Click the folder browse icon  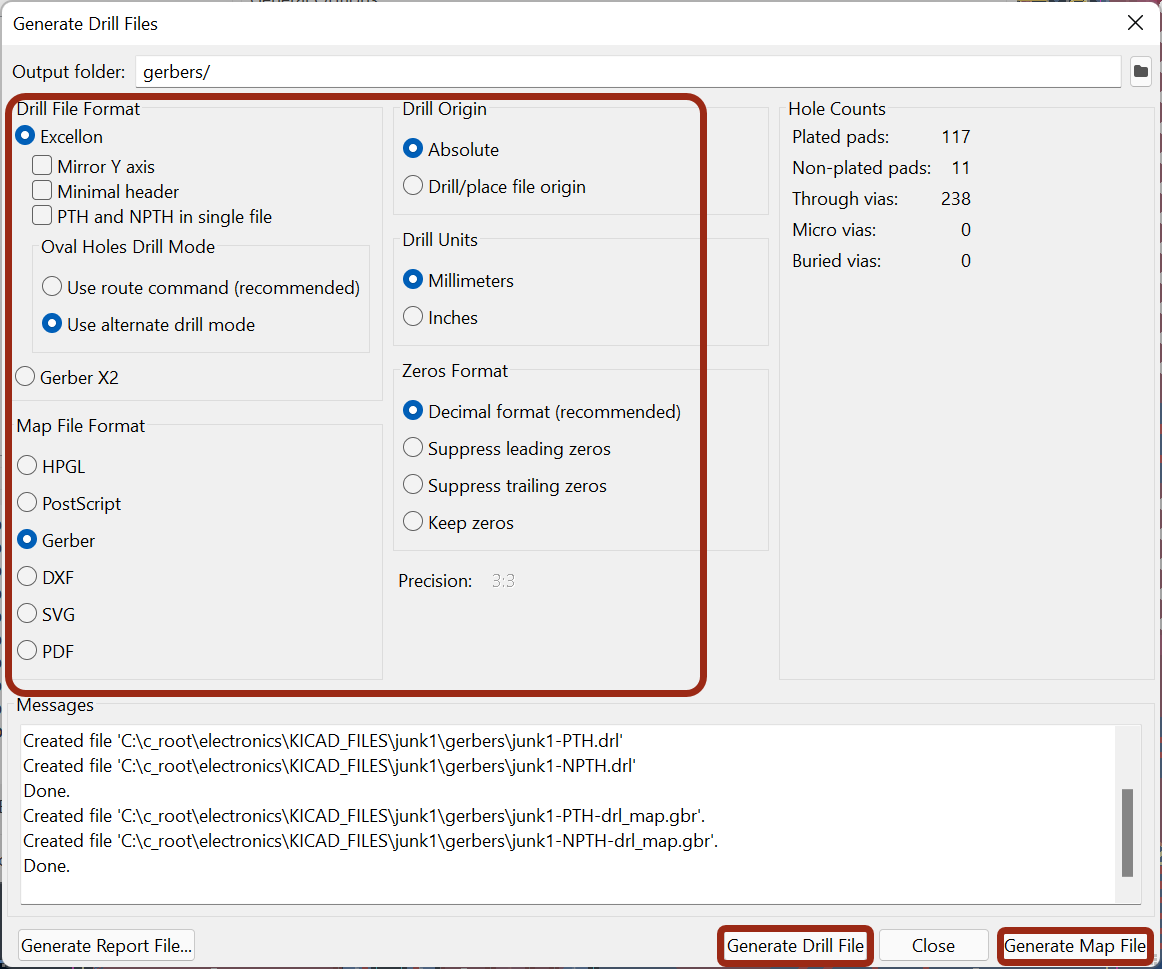[x=1140, y=72]
